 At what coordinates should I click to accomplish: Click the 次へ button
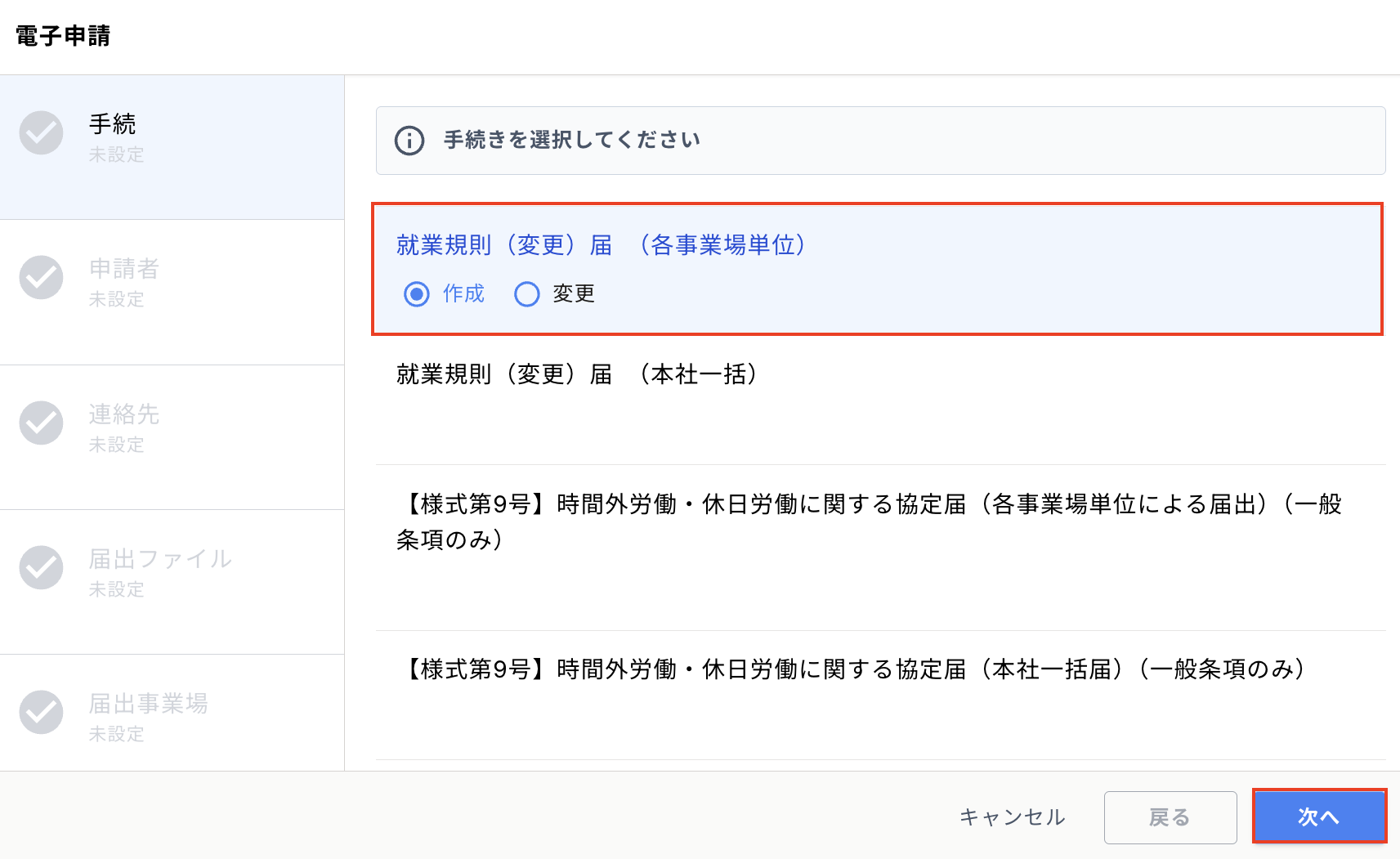point(1319,816)
